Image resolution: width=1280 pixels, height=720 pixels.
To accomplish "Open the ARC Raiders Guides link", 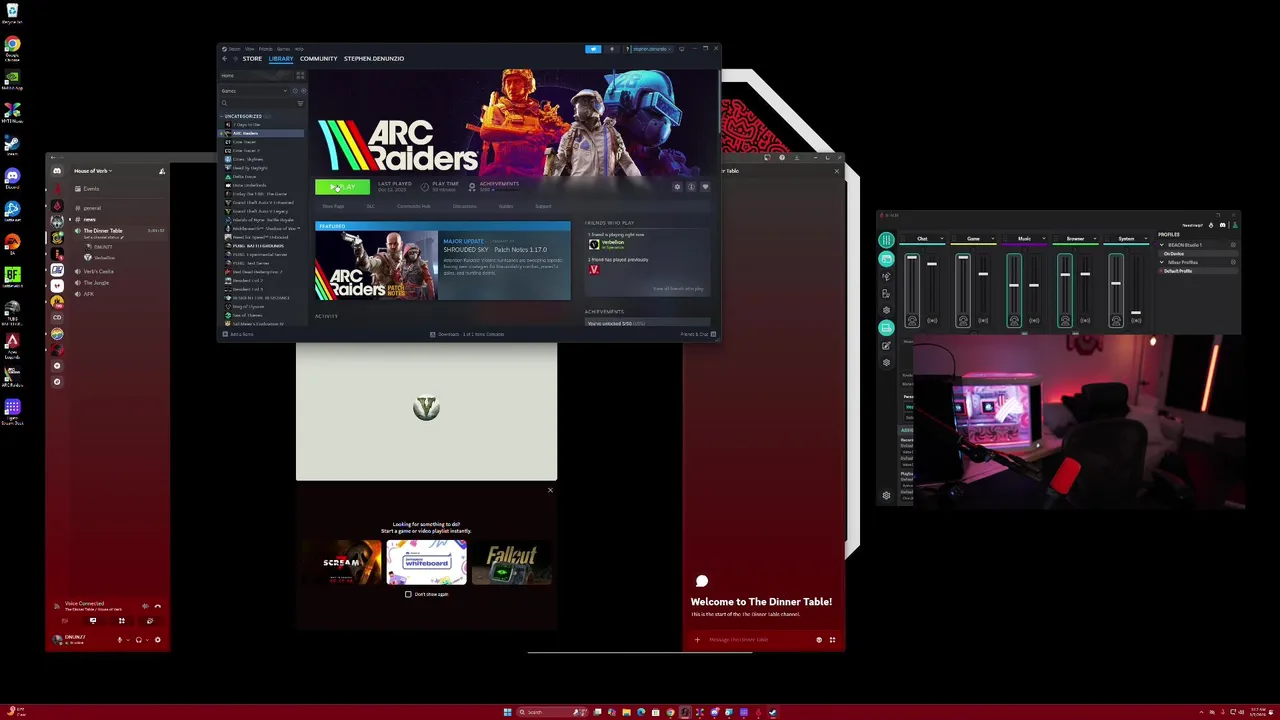I will [x=506, y=206].
